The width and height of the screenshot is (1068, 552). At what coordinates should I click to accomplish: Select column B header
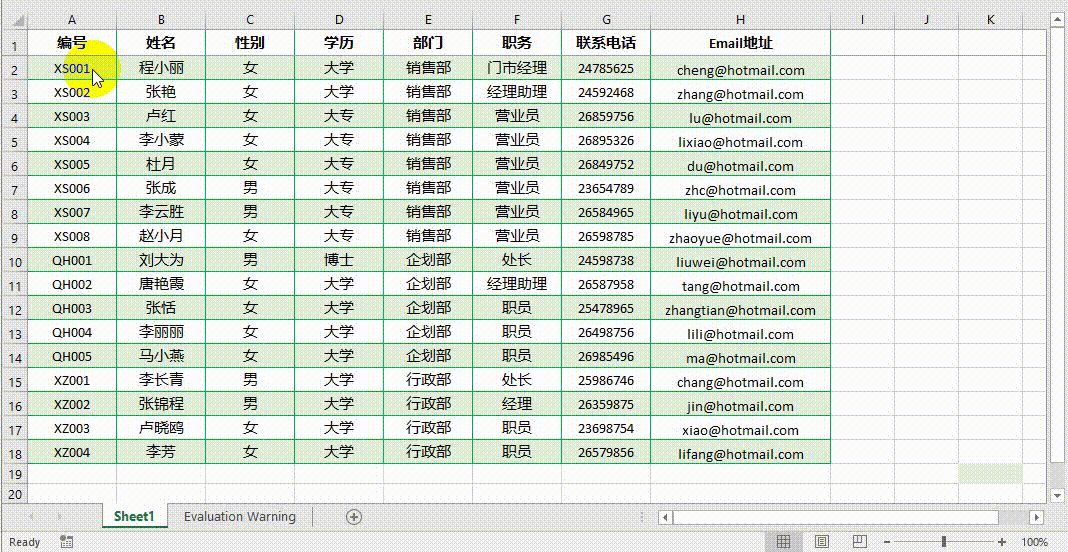tap(161, 20)
